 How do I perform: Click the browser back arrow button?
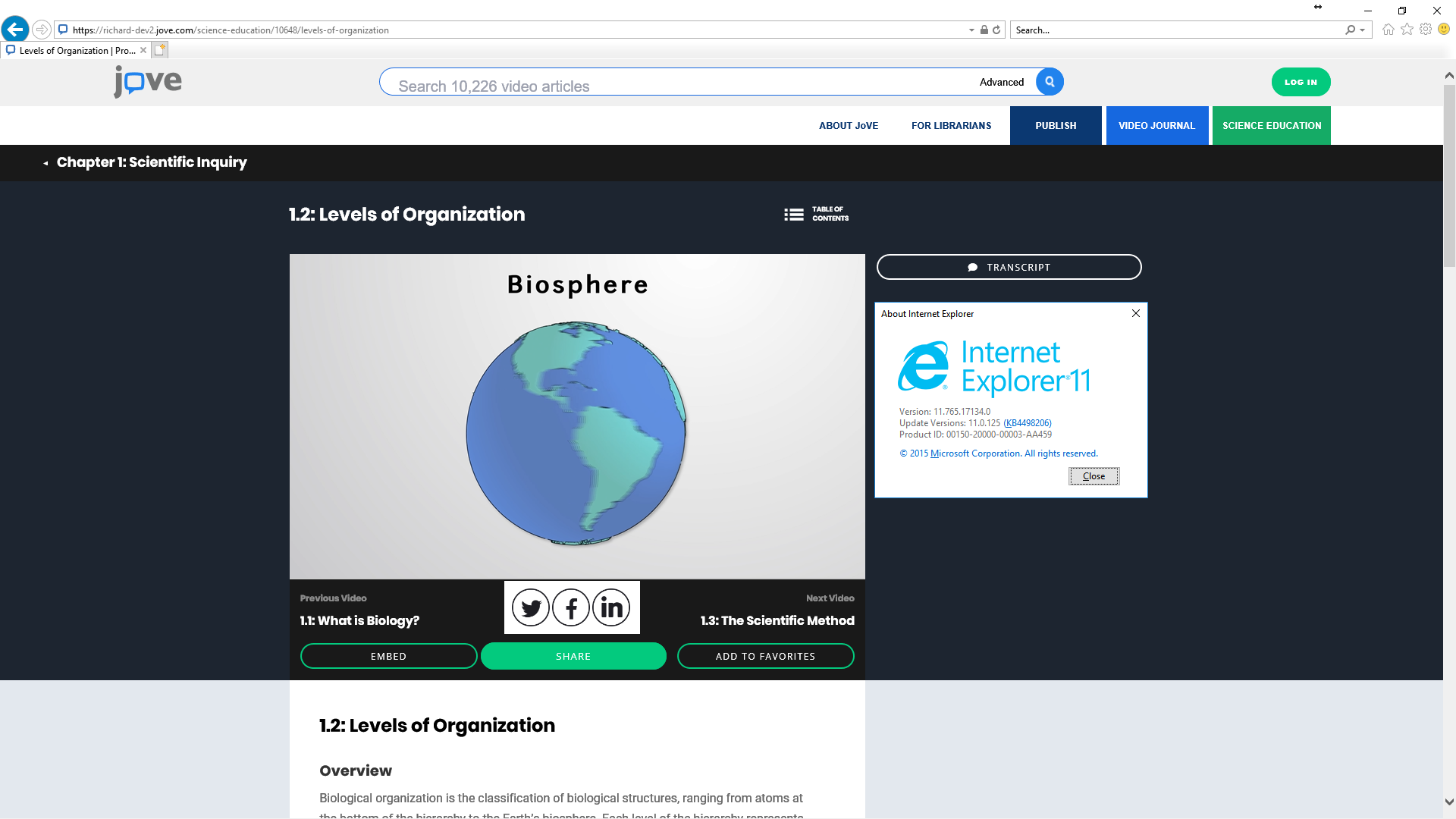[x=15, y=30]
